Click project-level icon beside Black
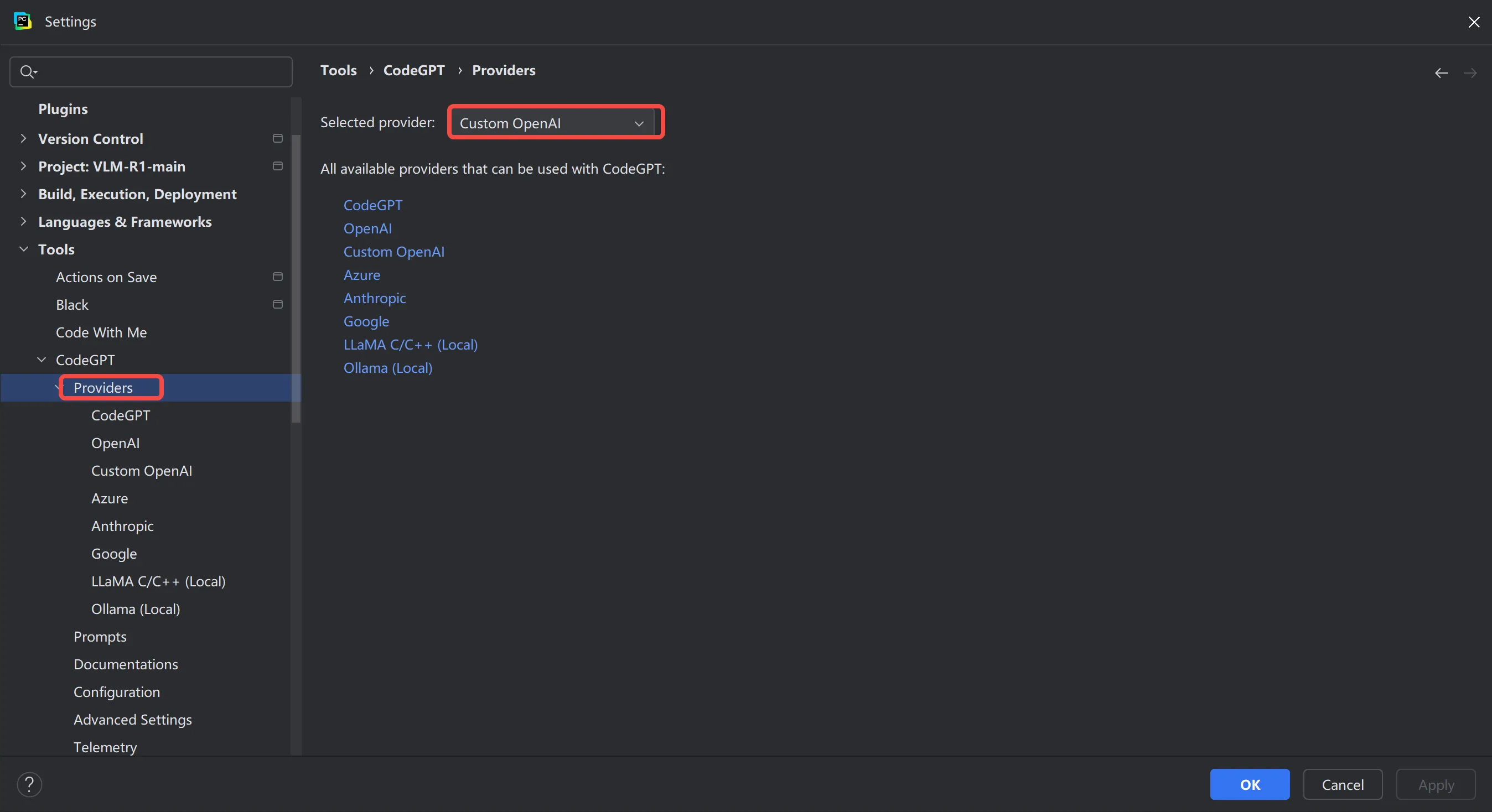The width and height of the screenshot is (1492, 812). tap(277, 304)
